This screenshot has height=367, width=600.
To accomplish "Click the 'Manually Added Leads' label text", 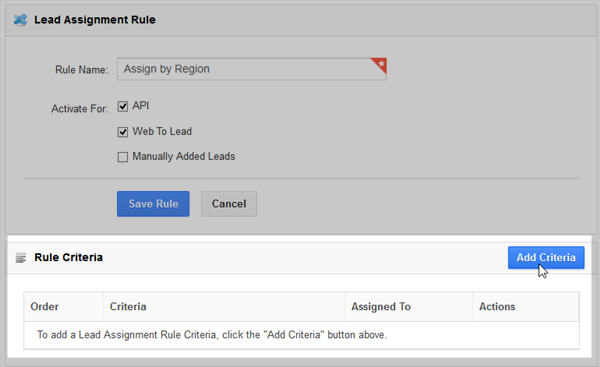I will pos(184,157).
